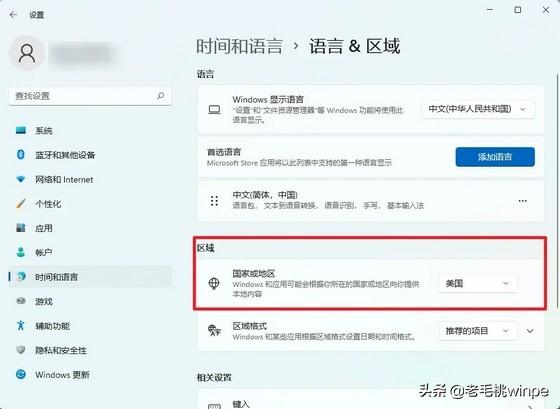560x409 pixels.
Task: Select 时间和语言 in the sidebar
Action: pos(90,277)
